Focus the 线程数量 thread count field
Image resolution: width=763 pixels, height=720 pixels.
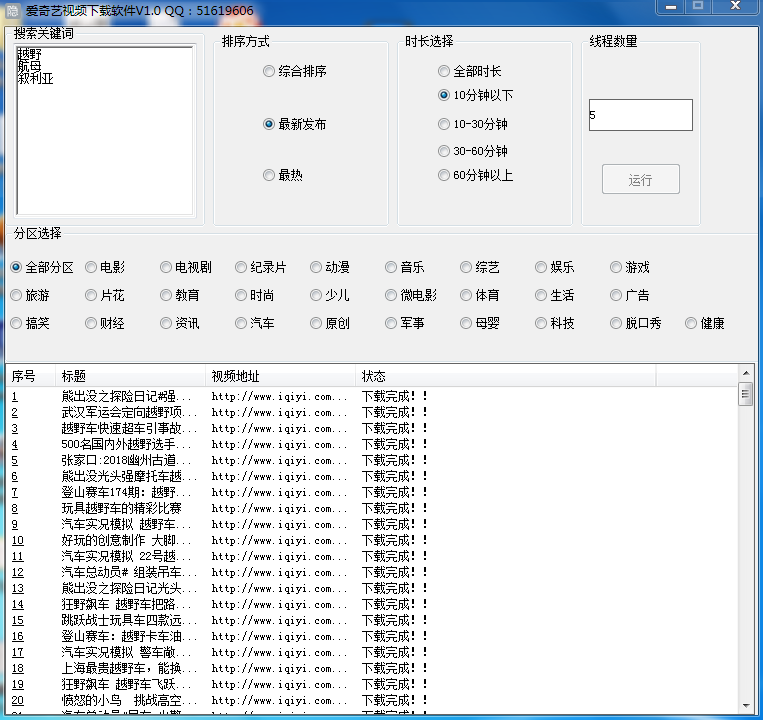tap(640, 115)
